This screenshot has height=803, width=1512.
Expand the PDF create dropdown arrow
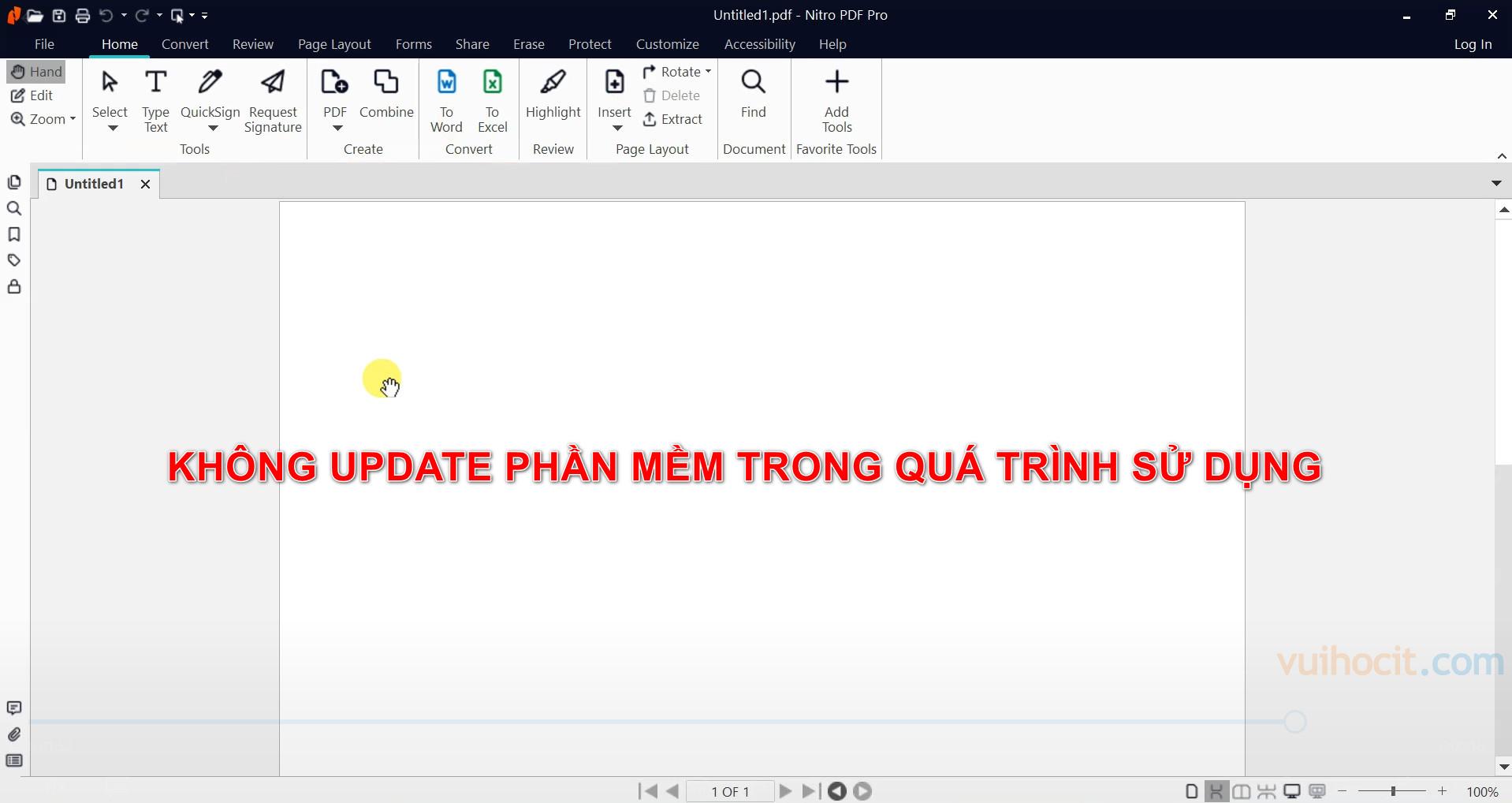(x=337, y=129)
